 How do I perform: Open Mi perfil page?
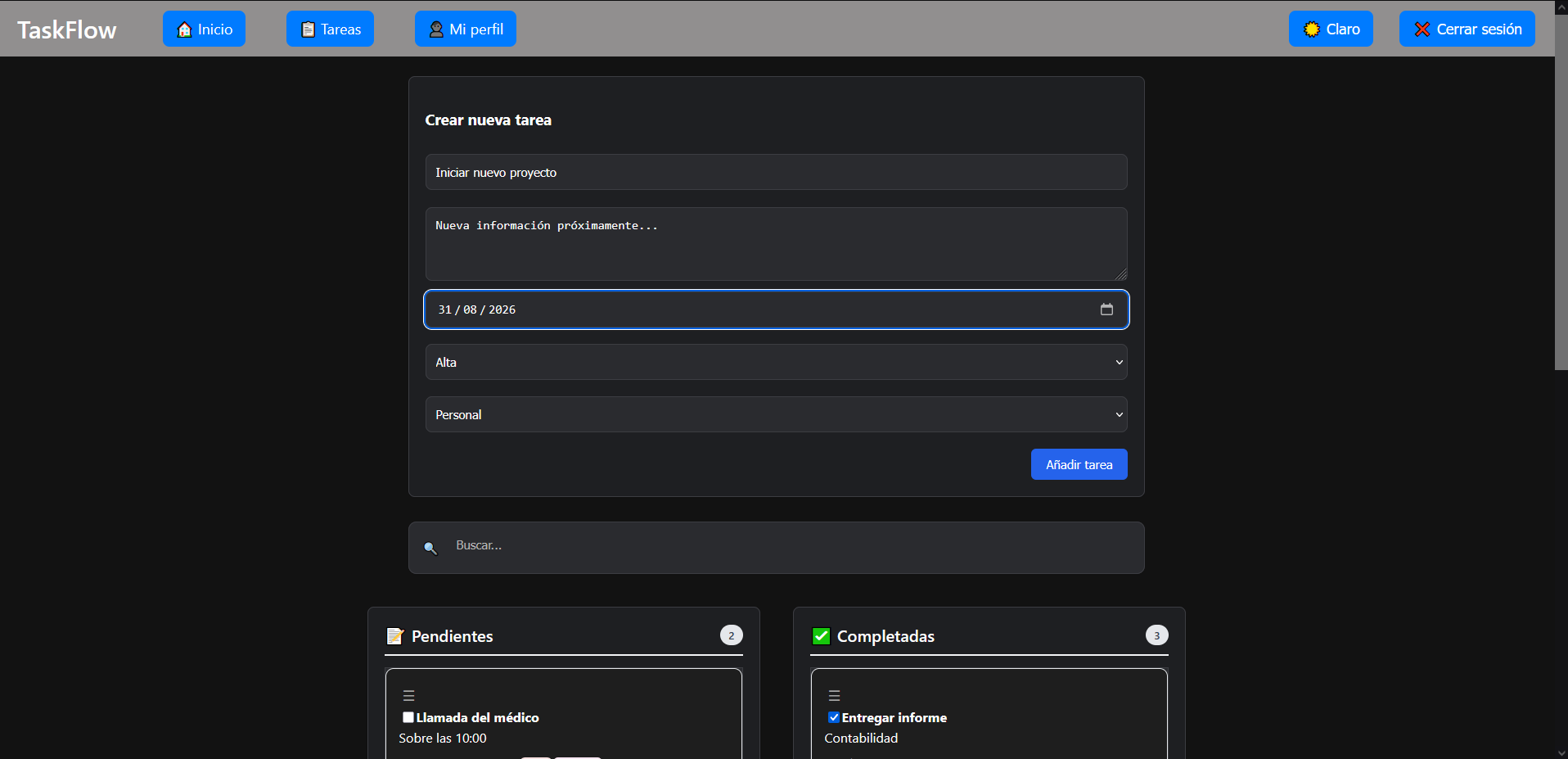coord(465,29)
